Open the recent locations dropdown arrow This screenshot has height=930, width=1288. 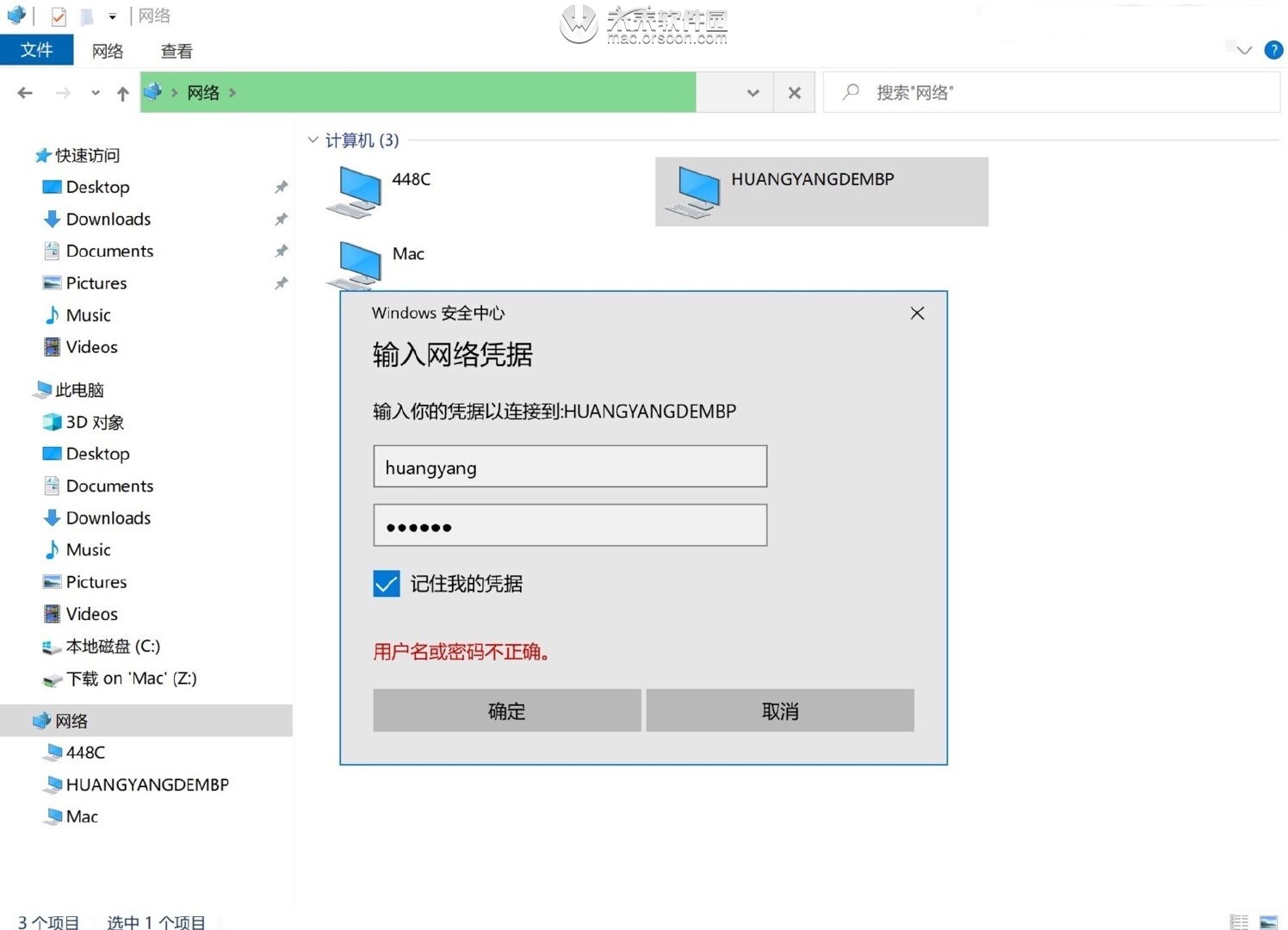(95, 93)
